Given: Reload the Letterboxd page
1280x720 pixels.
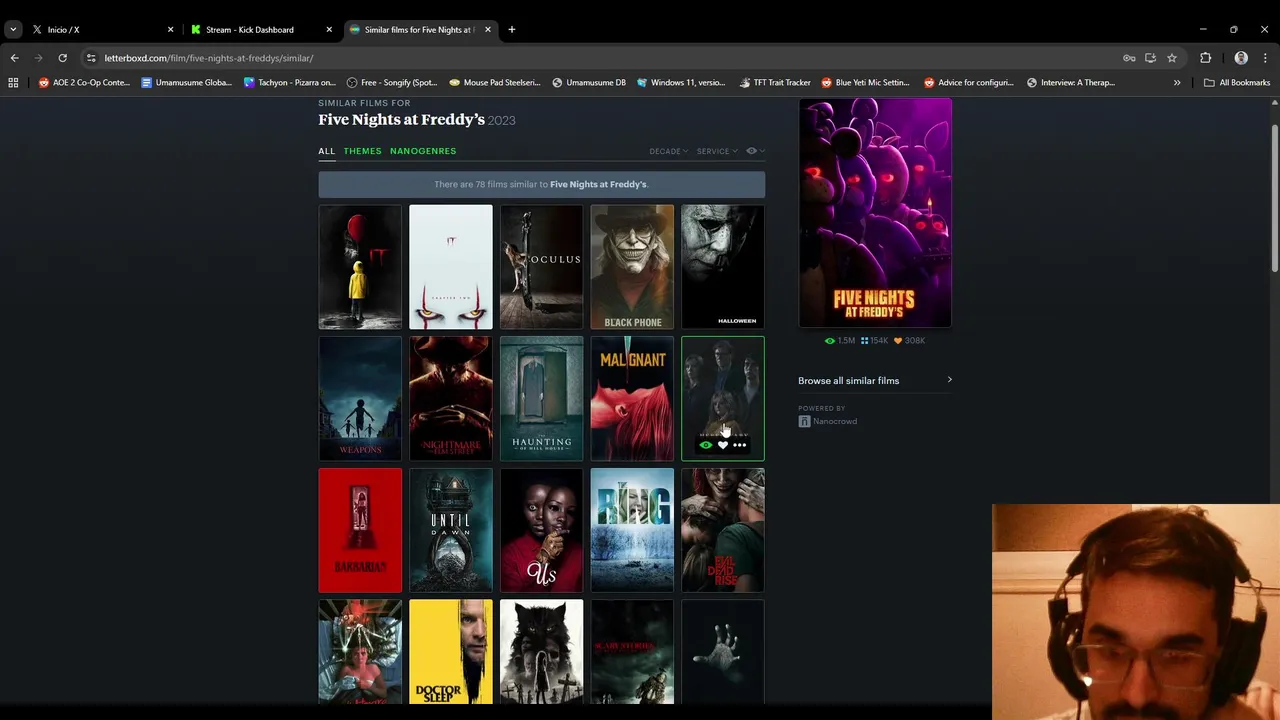Looking at the screenshot, I should [x=62, y=58].
